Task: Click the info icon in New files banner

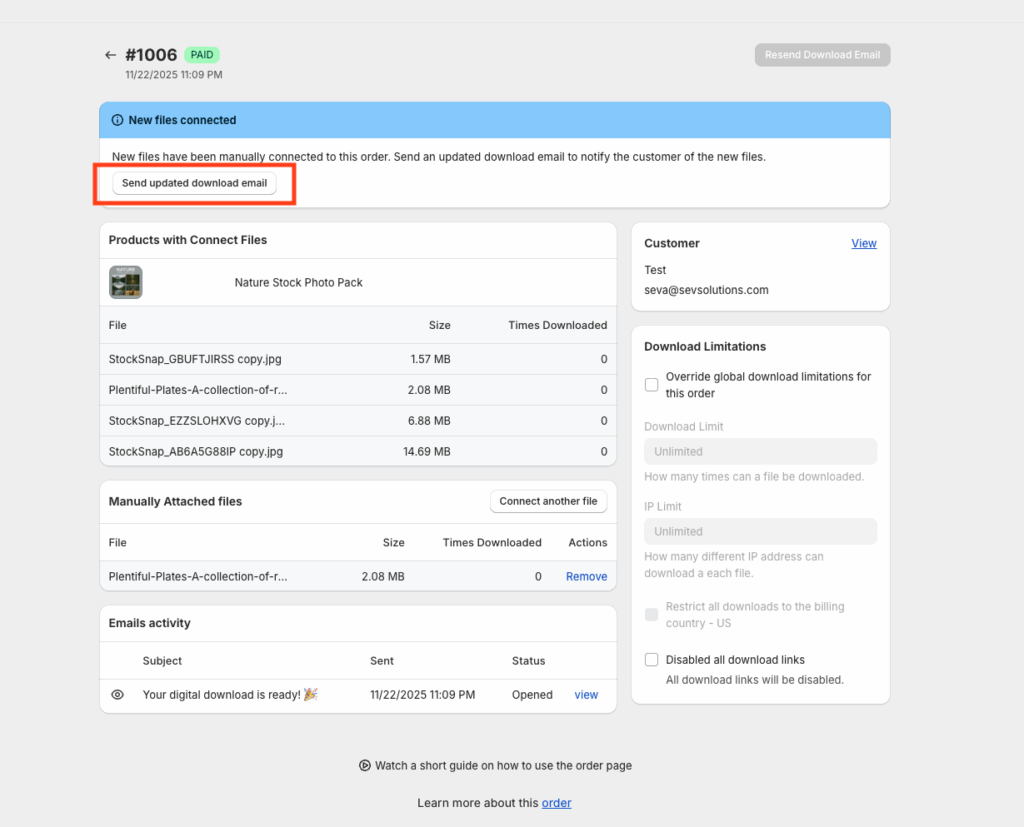Action: coord(117,120)
